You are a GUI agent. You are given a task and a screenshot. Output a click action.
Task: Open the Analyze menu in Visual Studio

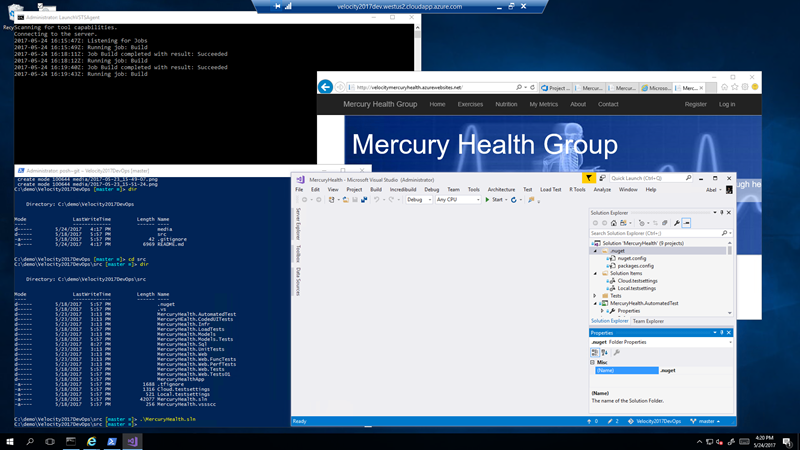(x=602, y=190)
